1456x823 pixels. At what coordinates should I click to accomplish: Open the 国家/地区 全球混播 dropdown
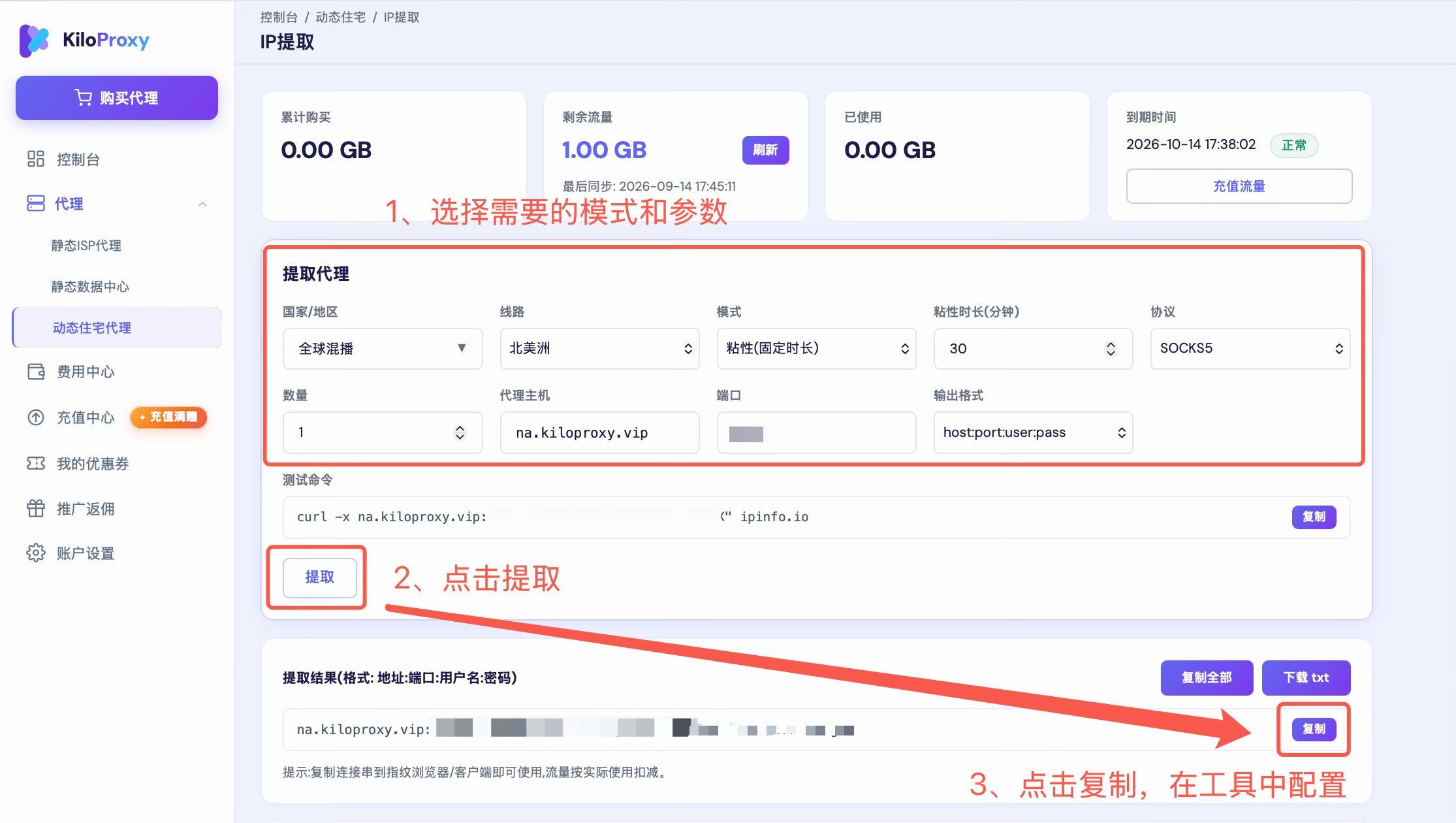pyautogui.click(x=383, y=348)
